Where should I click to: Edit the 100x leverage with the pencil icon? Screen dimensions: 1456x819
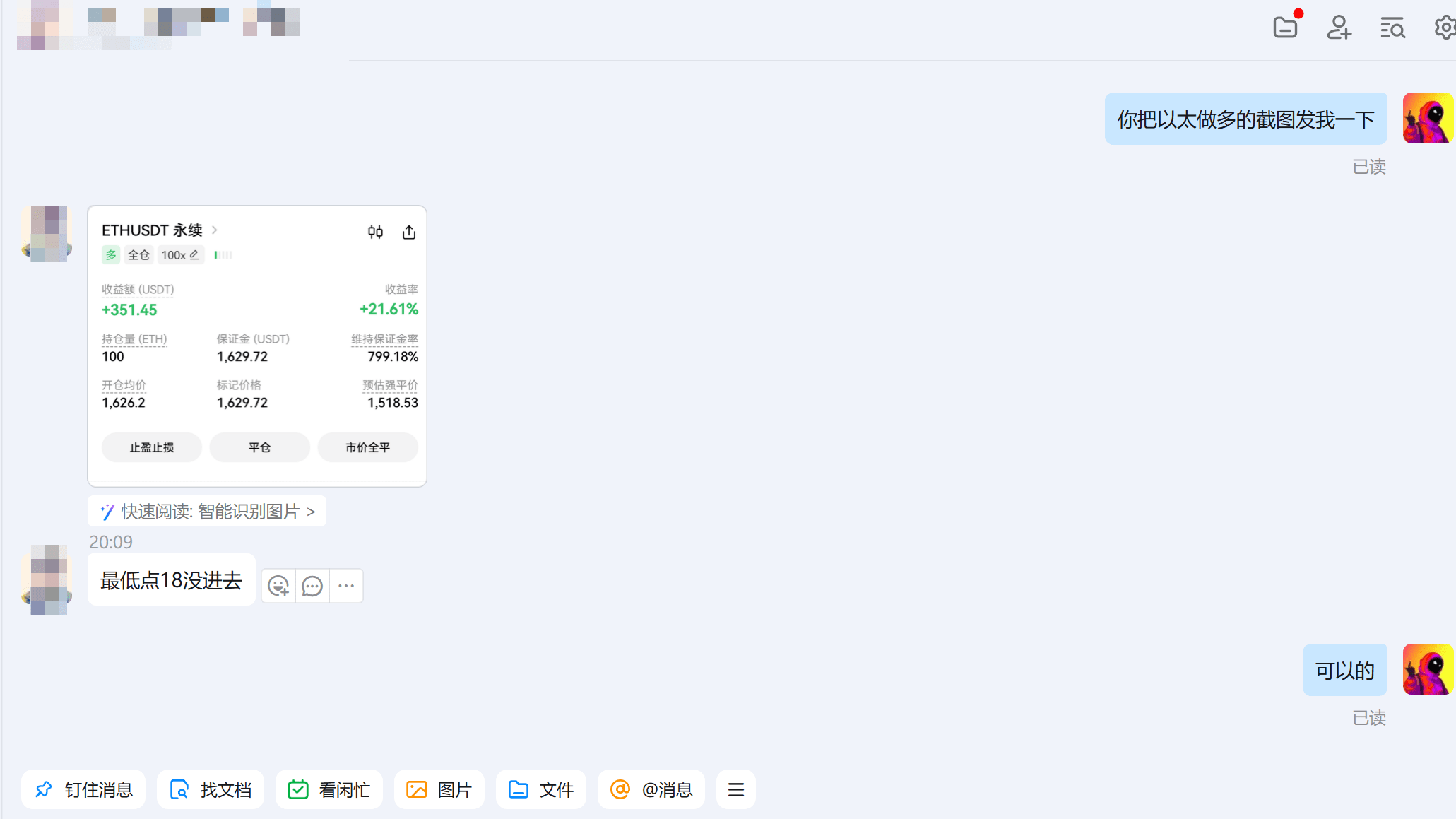195,254
